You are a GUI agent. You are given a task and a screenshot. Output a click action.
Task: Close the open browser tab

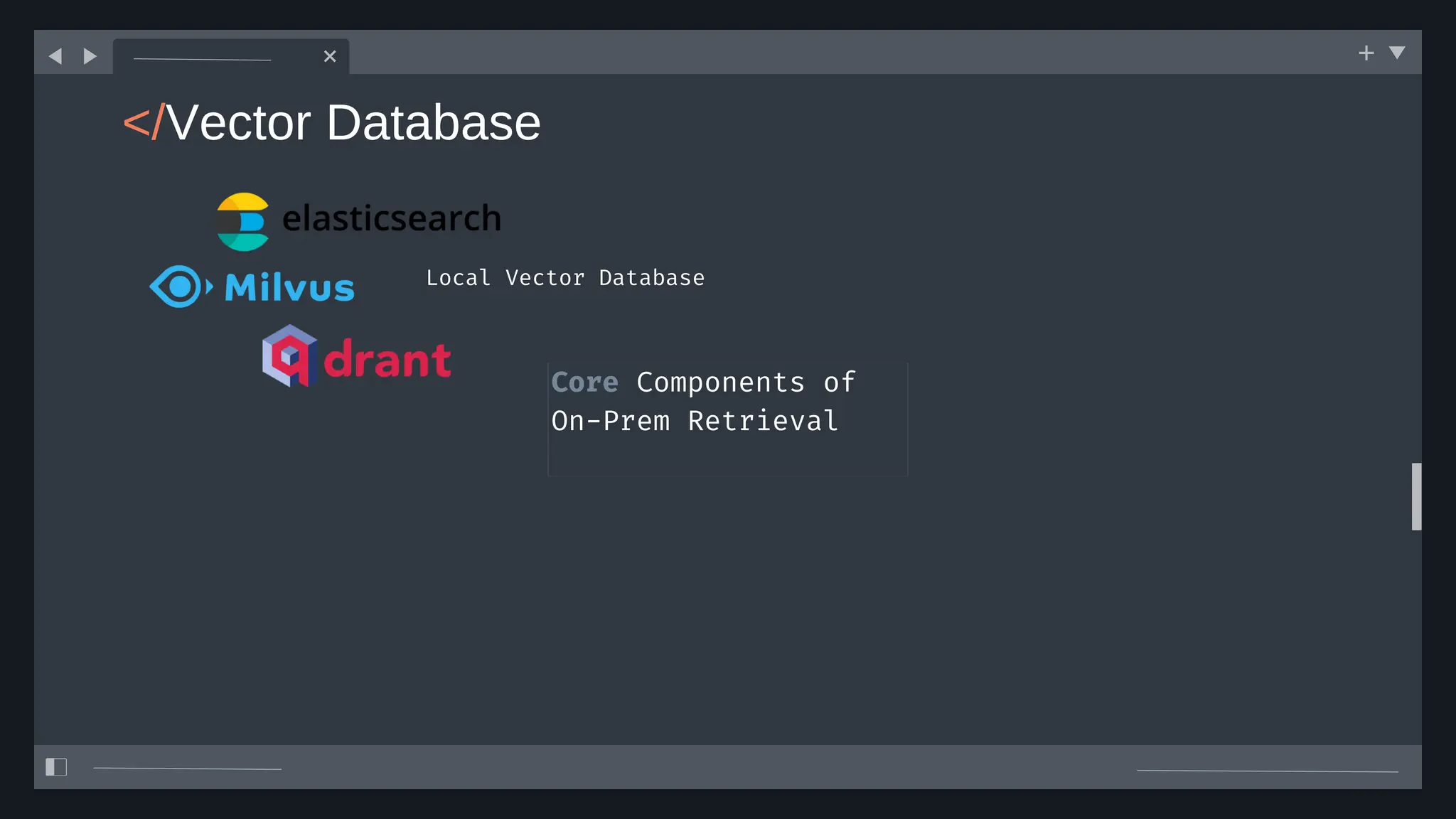[x=330, y=56]
